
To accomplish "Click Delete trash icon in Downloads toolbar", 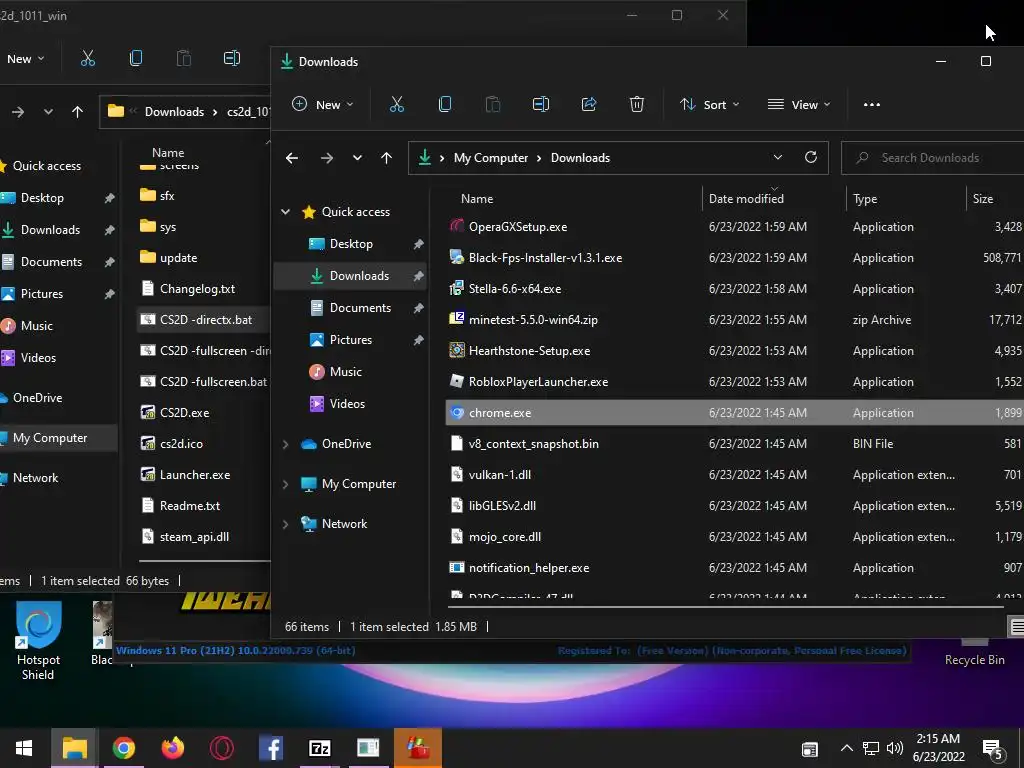I will (x=637, y=104).
